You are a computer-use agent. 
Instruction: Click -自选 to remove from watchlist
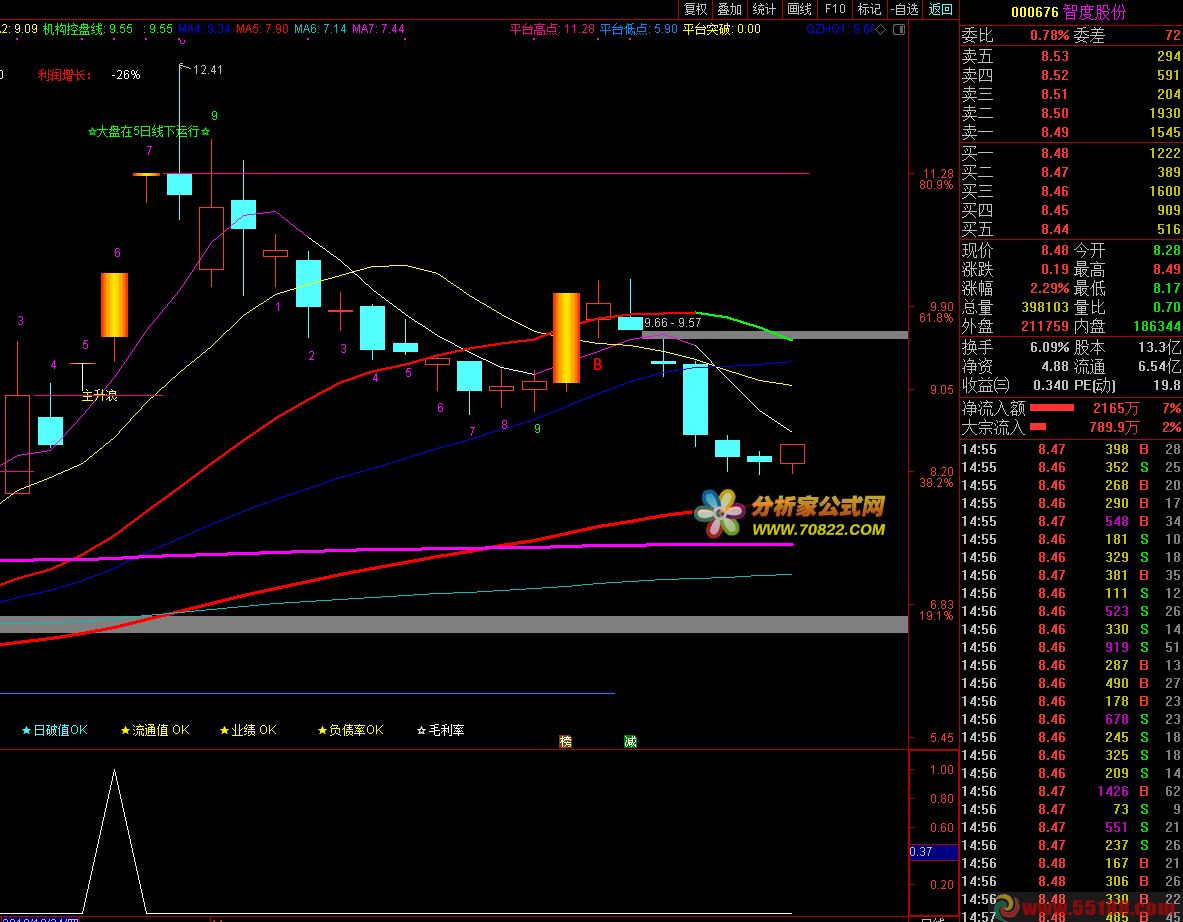tap(905, 9)
